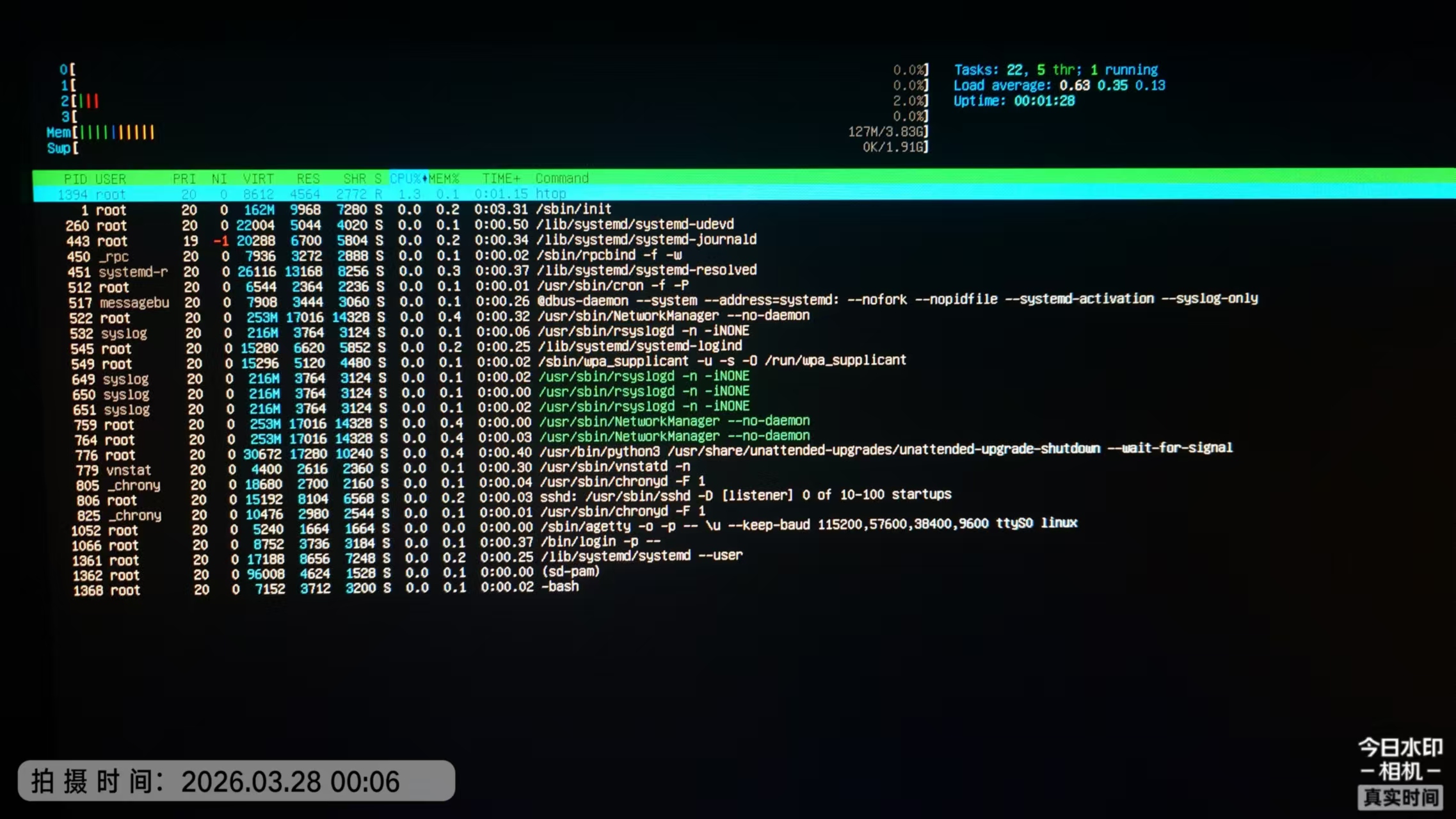Select the highlighted htop process row
This screenshot has height=819, width=1456.
(x=744, y=193)
